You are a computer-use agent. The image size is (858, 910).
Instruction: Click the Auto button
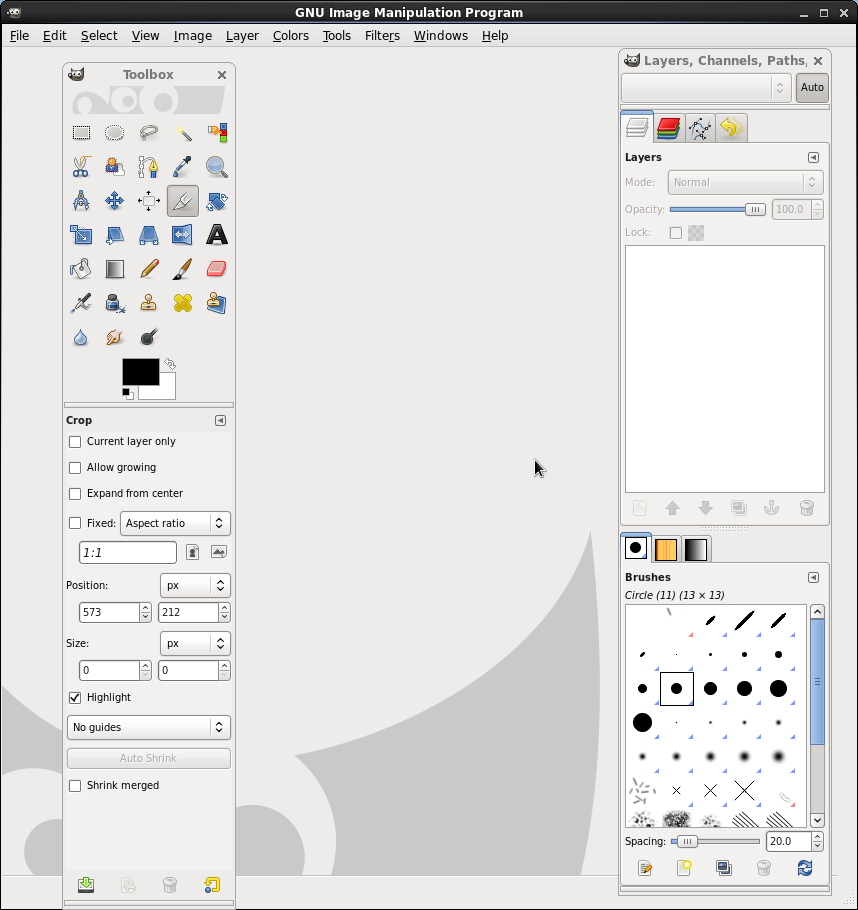[812, 88]
